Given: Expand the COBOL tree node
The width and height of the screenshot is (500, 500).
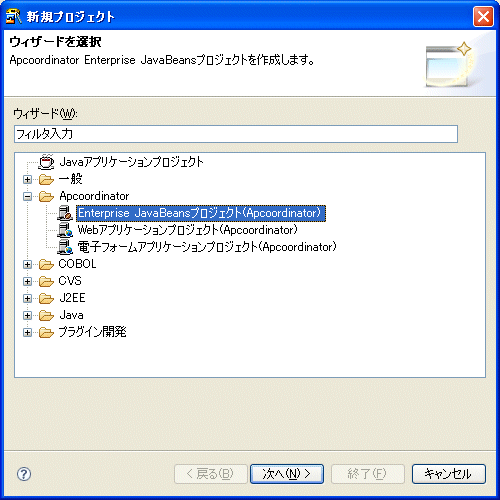Looking at the screenshot, I should pos(28,265).
